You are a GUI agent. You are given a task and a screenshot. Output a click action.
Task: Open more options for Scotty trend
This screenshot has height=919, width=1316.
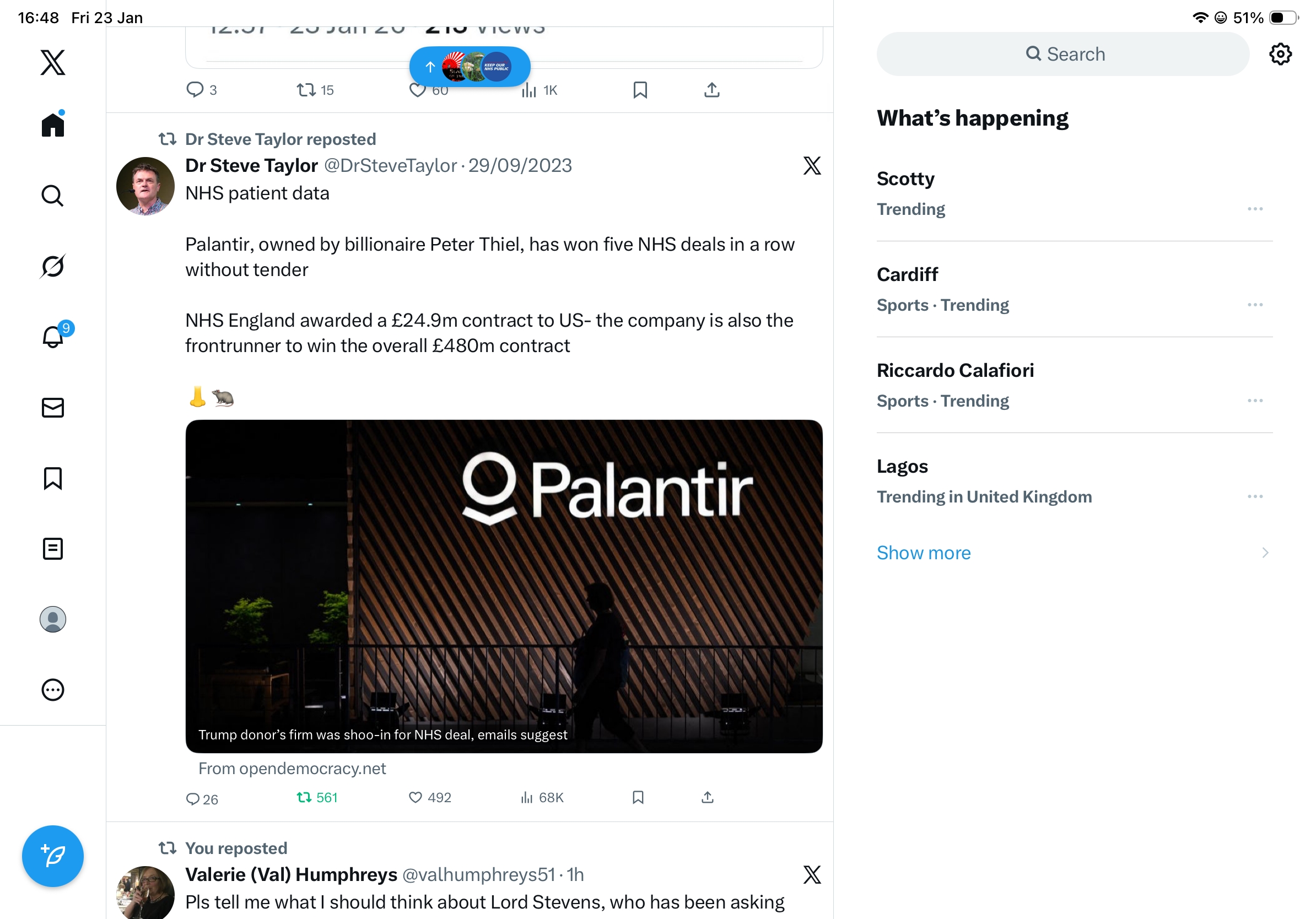coord(1255,209)
